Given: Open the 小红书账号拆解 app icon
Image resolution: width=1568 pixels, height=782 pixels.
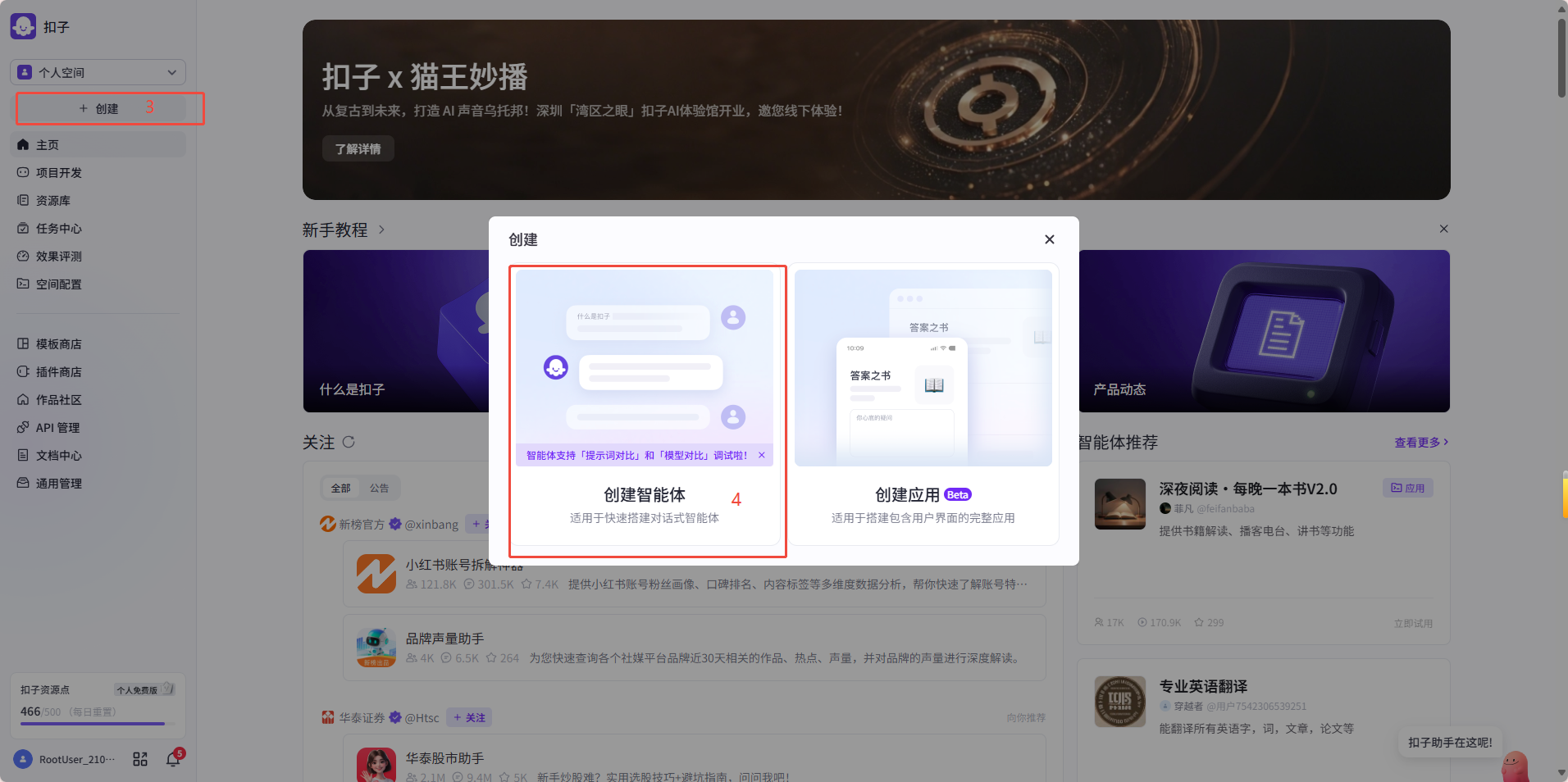Looking at the screenshot, I should 376,573.
